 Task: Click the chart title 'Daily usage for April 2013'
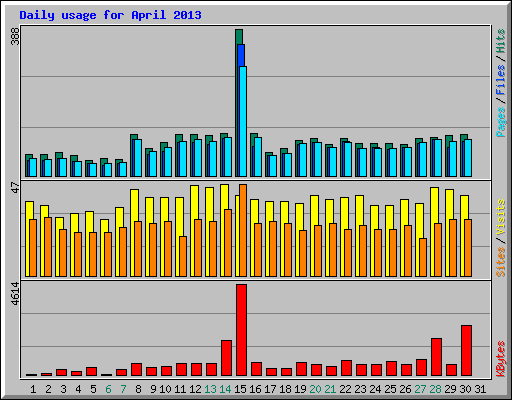coord(110,15)
